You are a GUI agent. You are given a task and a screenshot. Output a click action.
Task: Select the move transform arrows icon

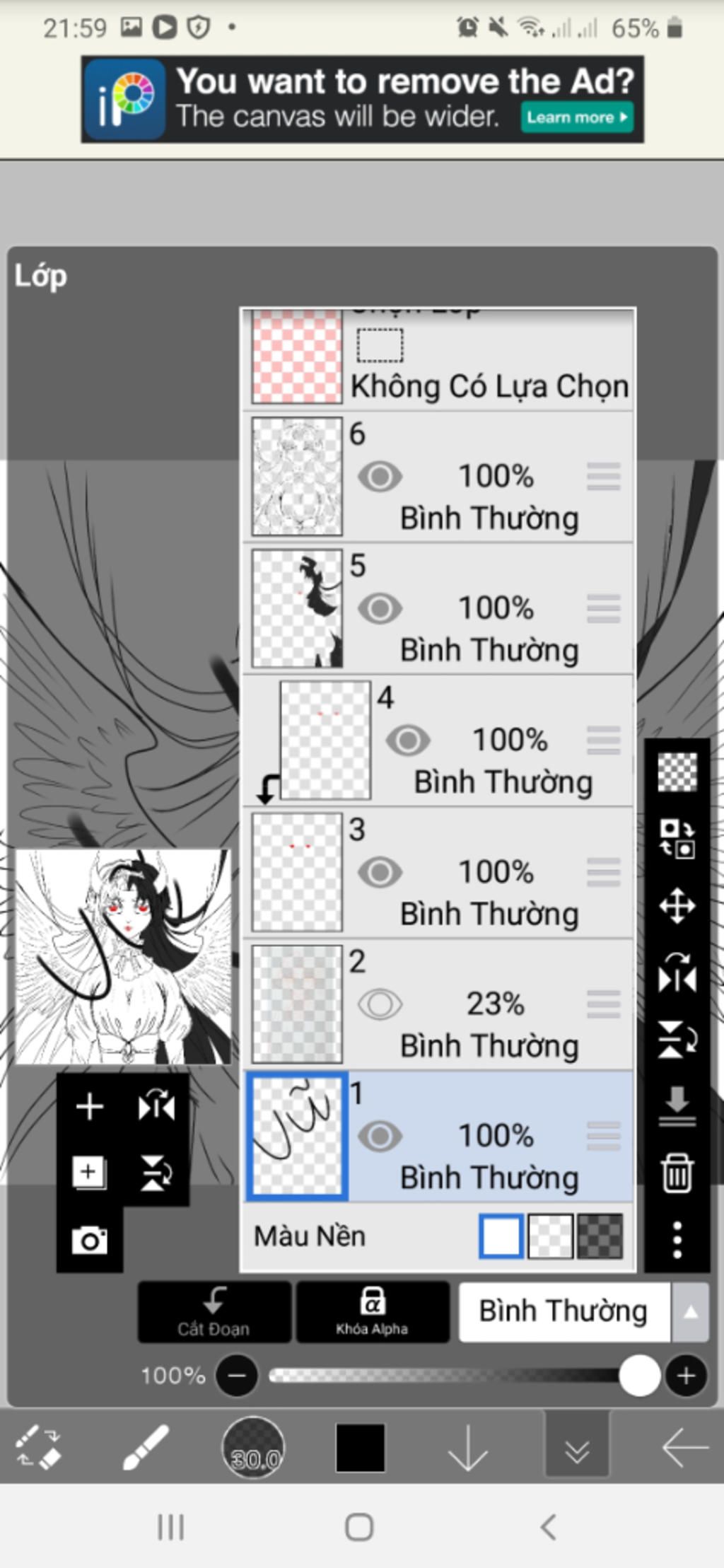click(677, 905)
